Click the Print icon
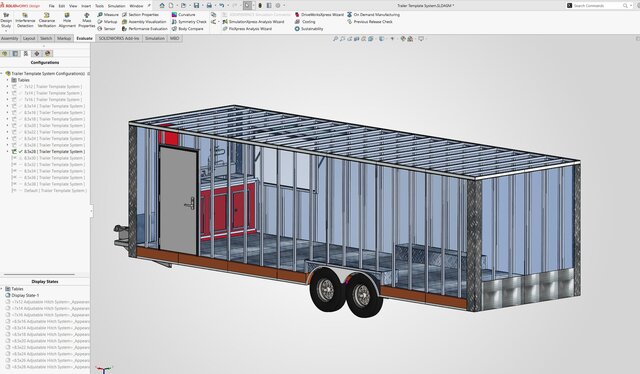Image resolution: width=640 pixels, height=374 pixels. click(209, 6)
